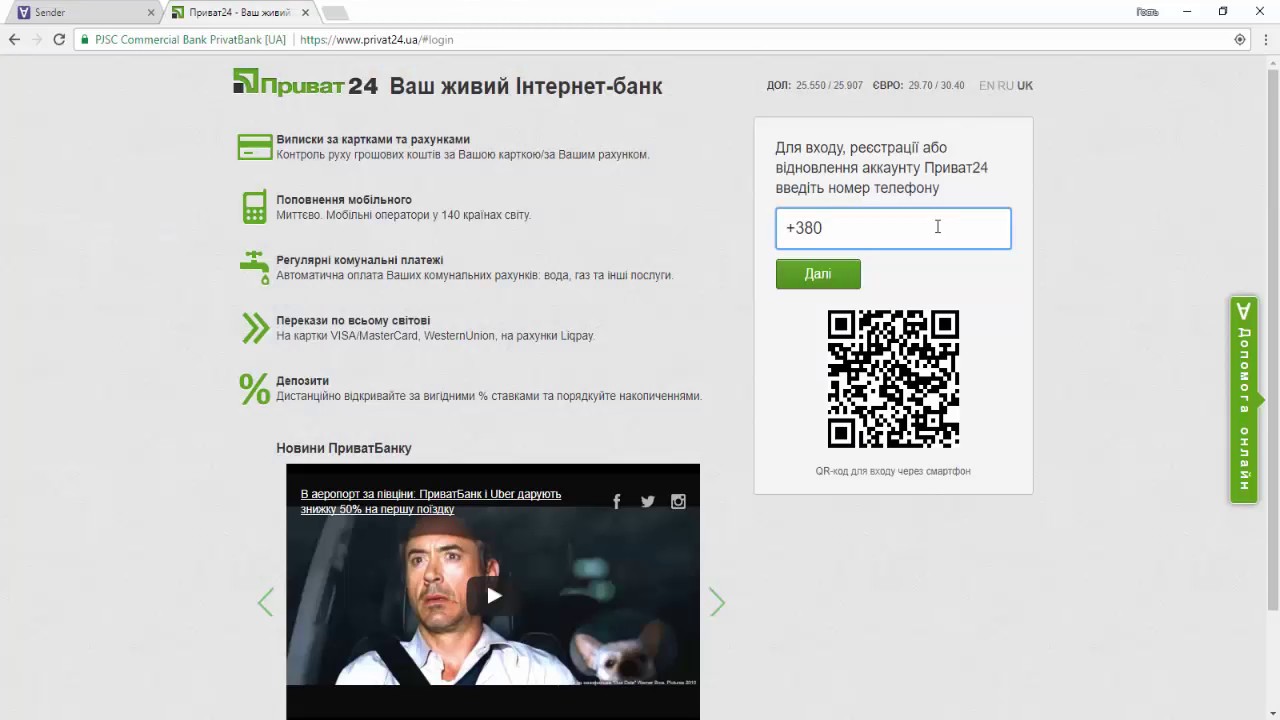Open the Twitter share icon on the video

pos(648,502)
